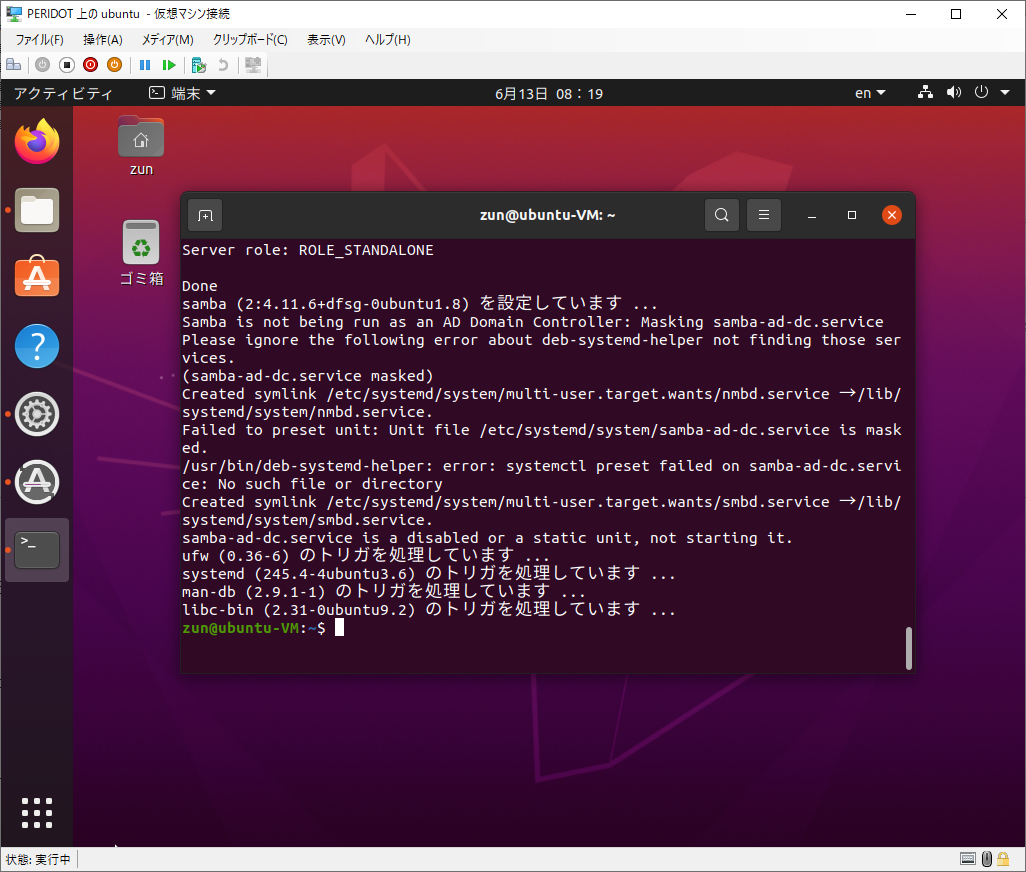Open 操作(A) menu
The height and width of the screenshot is (872, 1026).
tap(103, 40)
